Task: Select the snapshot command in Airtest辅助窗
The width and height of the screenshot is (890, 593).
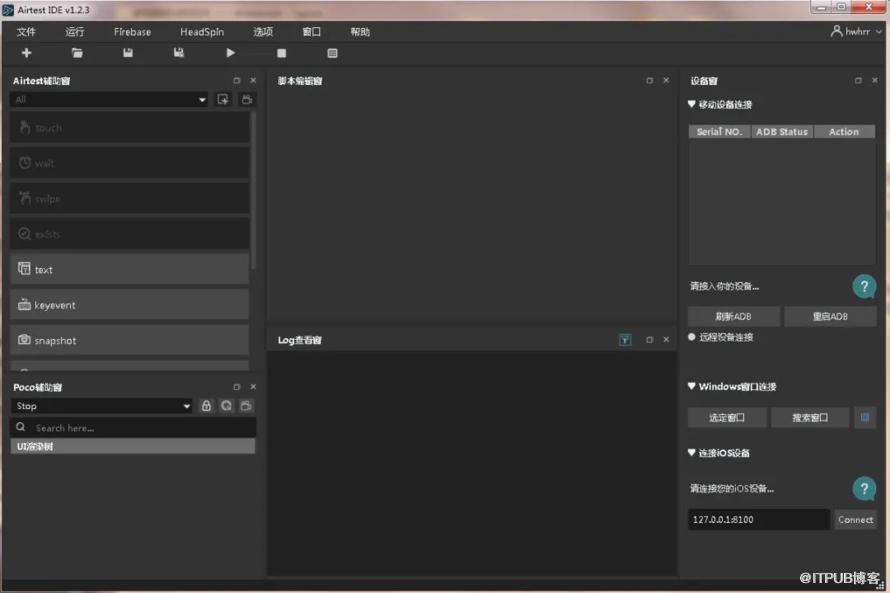Action: 129,340
